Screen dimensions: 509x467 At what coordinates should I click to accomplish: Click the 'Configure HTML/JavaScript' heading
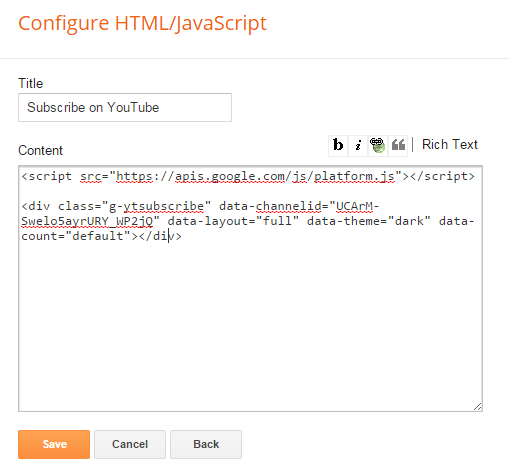(142, 23)
